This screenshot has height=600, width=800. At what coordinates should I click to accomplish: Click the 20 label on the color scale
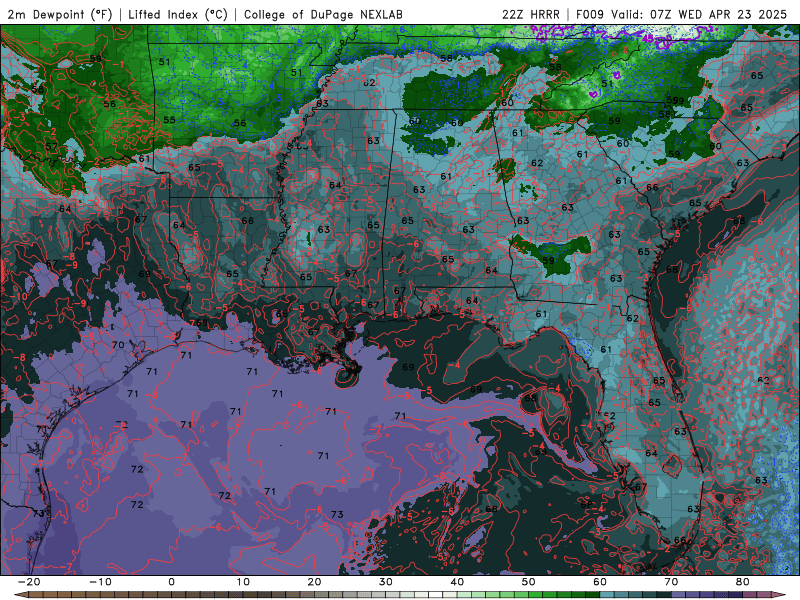(314, 582)
